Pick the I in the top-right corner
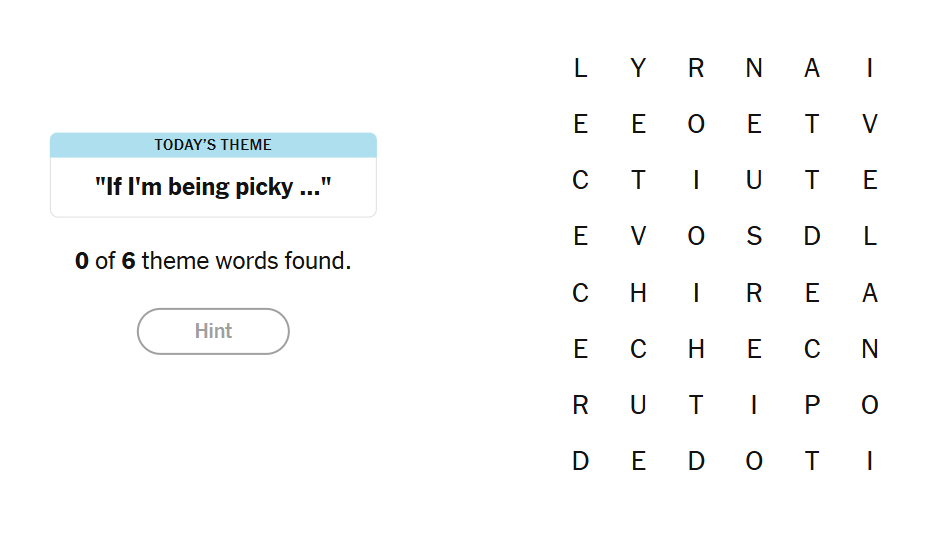This screenshot has width=929, height=541. tap(870, 68)
